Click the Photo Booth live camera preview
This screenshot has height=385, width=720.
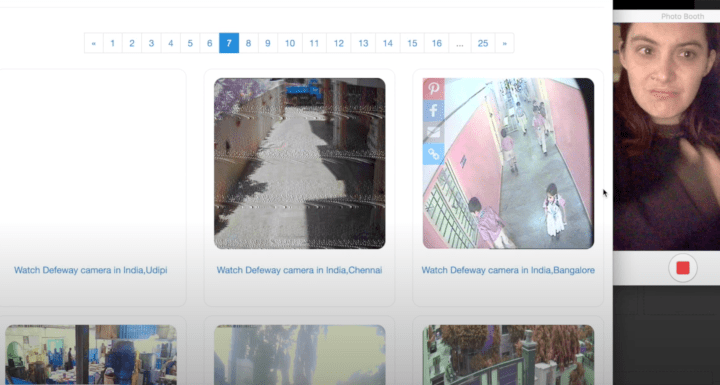point(667,136)
